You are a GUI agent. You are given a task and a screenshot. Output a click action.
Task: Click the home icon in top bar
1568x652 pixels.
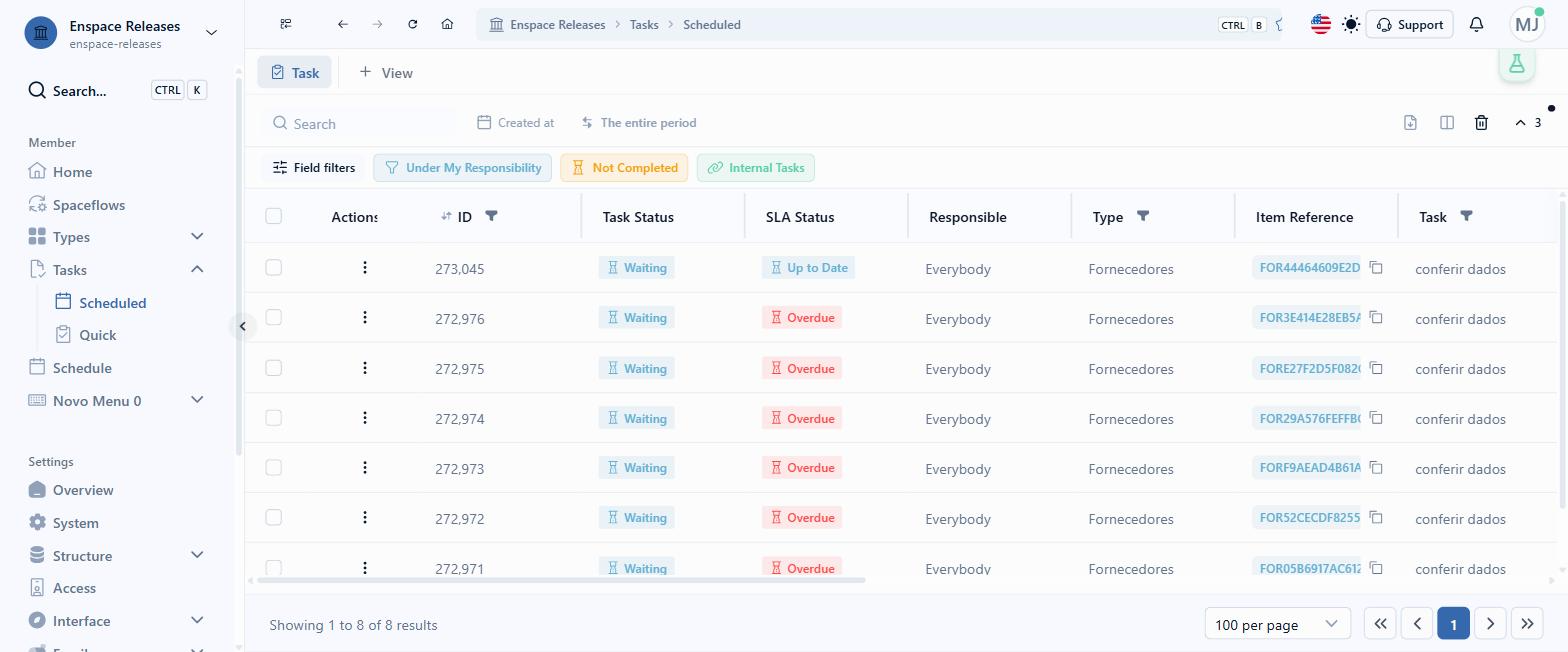tap(447, 24)
